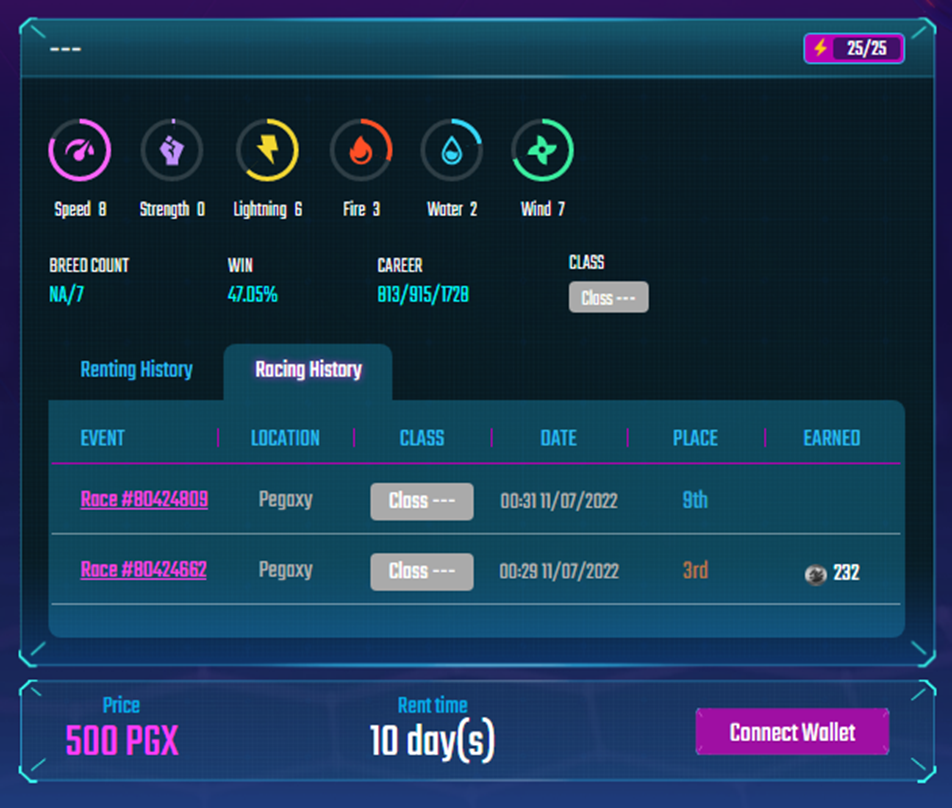Select the Racing History tab
952x808 pixels.
coord(308,370)
